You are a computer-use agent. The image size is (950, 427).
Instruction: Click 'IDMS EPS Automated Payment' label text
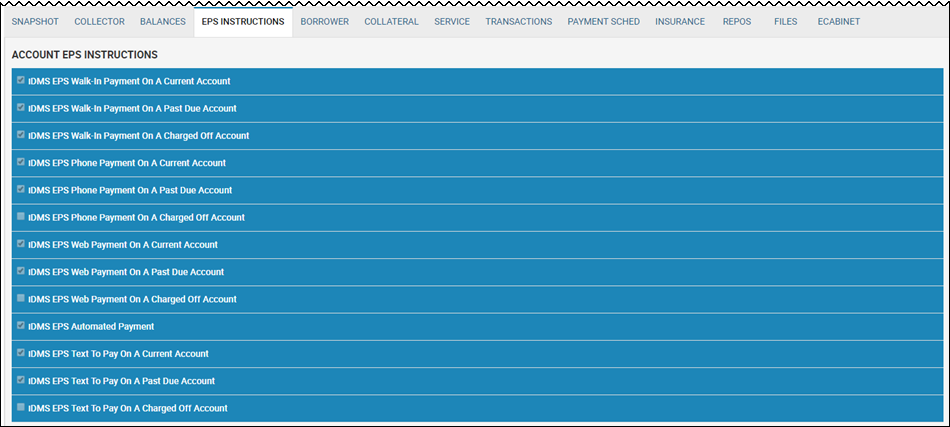pyautogui.click(x=91, y=326)
